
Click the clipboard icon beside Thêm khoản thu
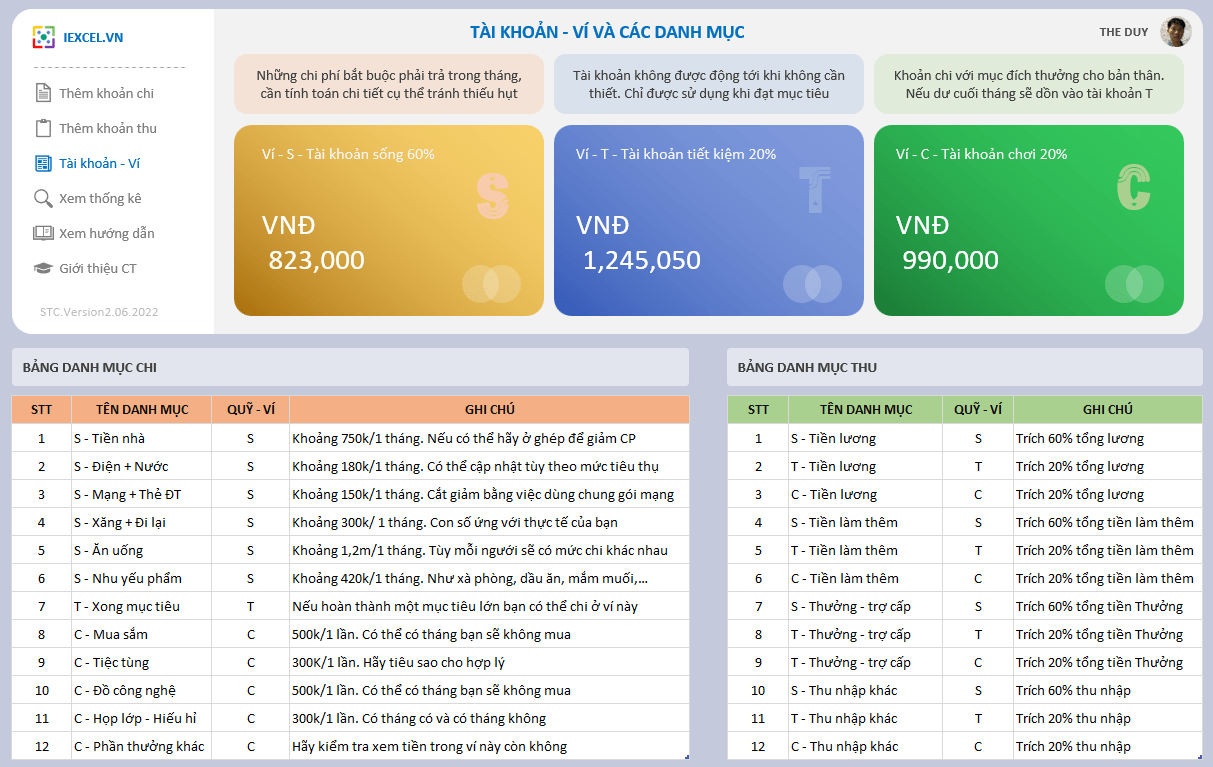[x=43, y=128]
